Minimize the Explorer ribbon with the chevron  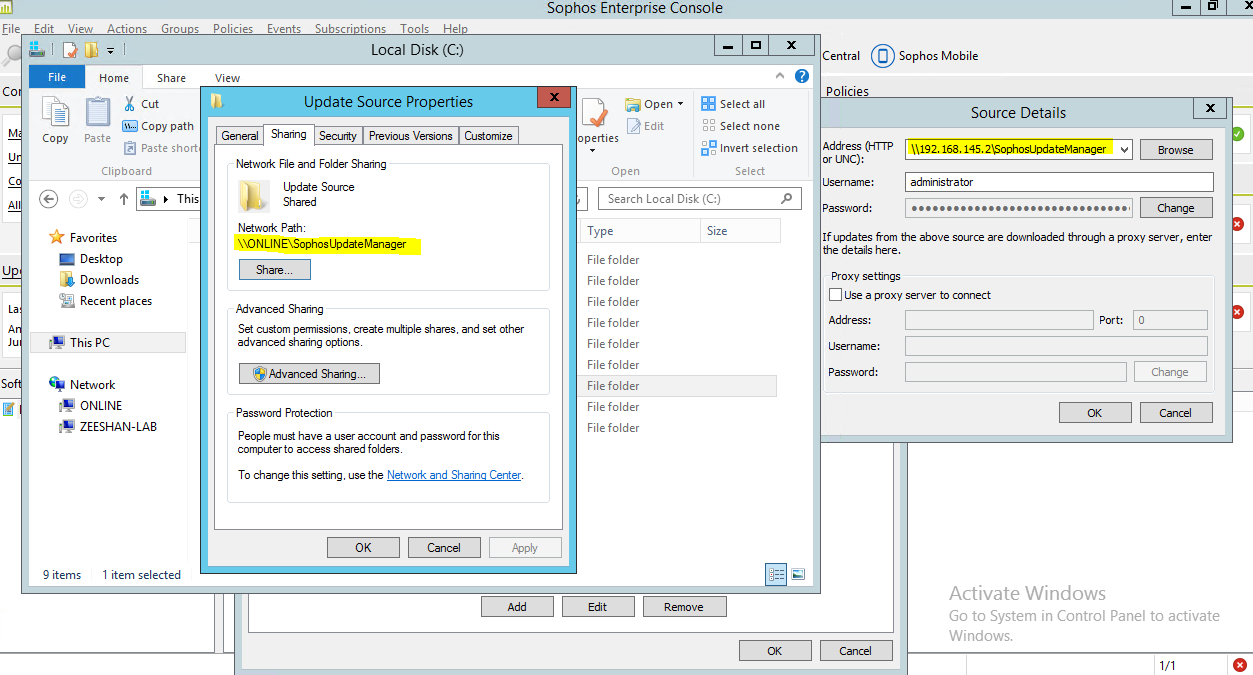tap(781, 76)
